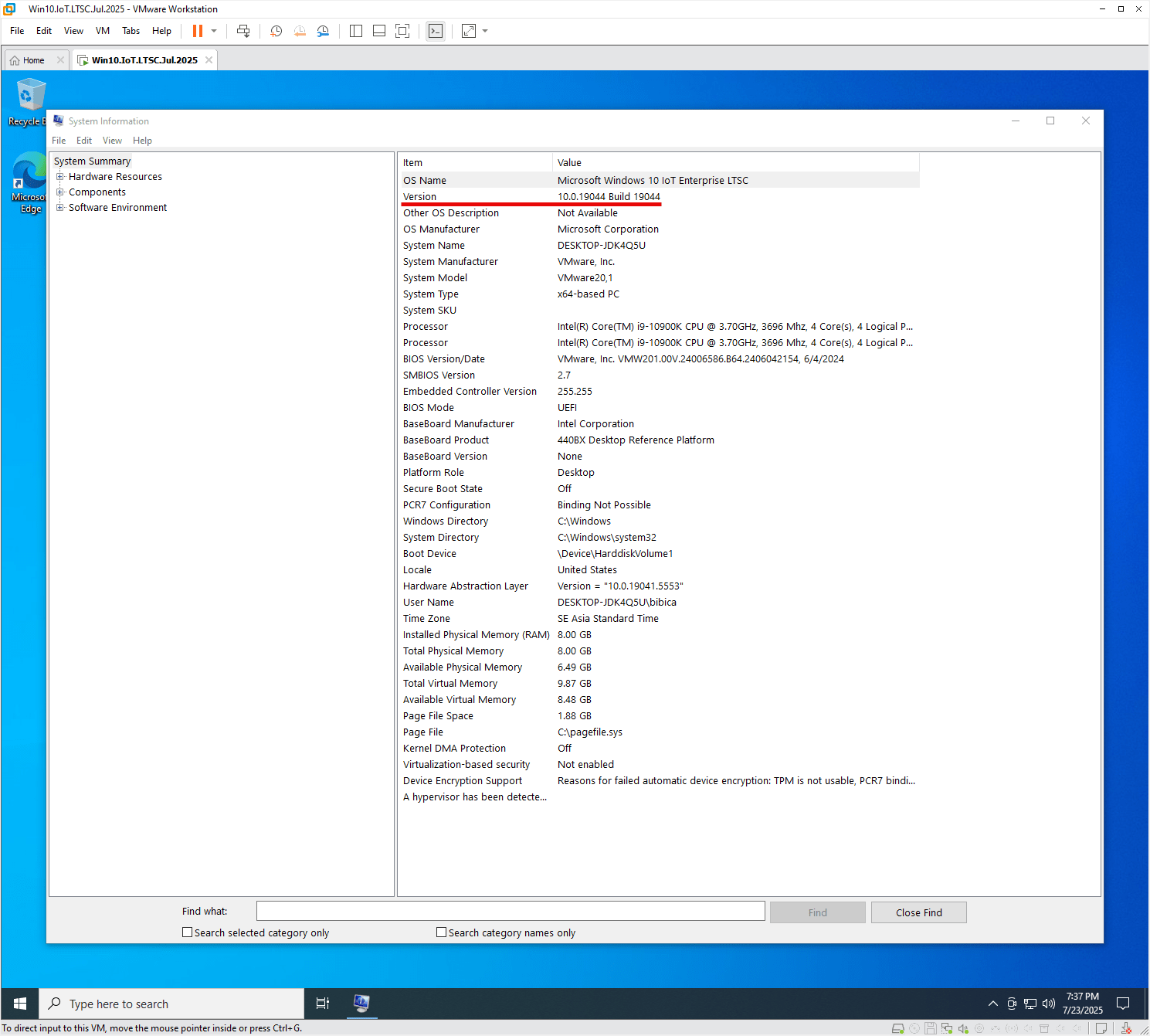Viewport: 1150px width, 1036px height.
Task: Open the clock showing 7:37 PM
Action: [x=1083, y=1004]
